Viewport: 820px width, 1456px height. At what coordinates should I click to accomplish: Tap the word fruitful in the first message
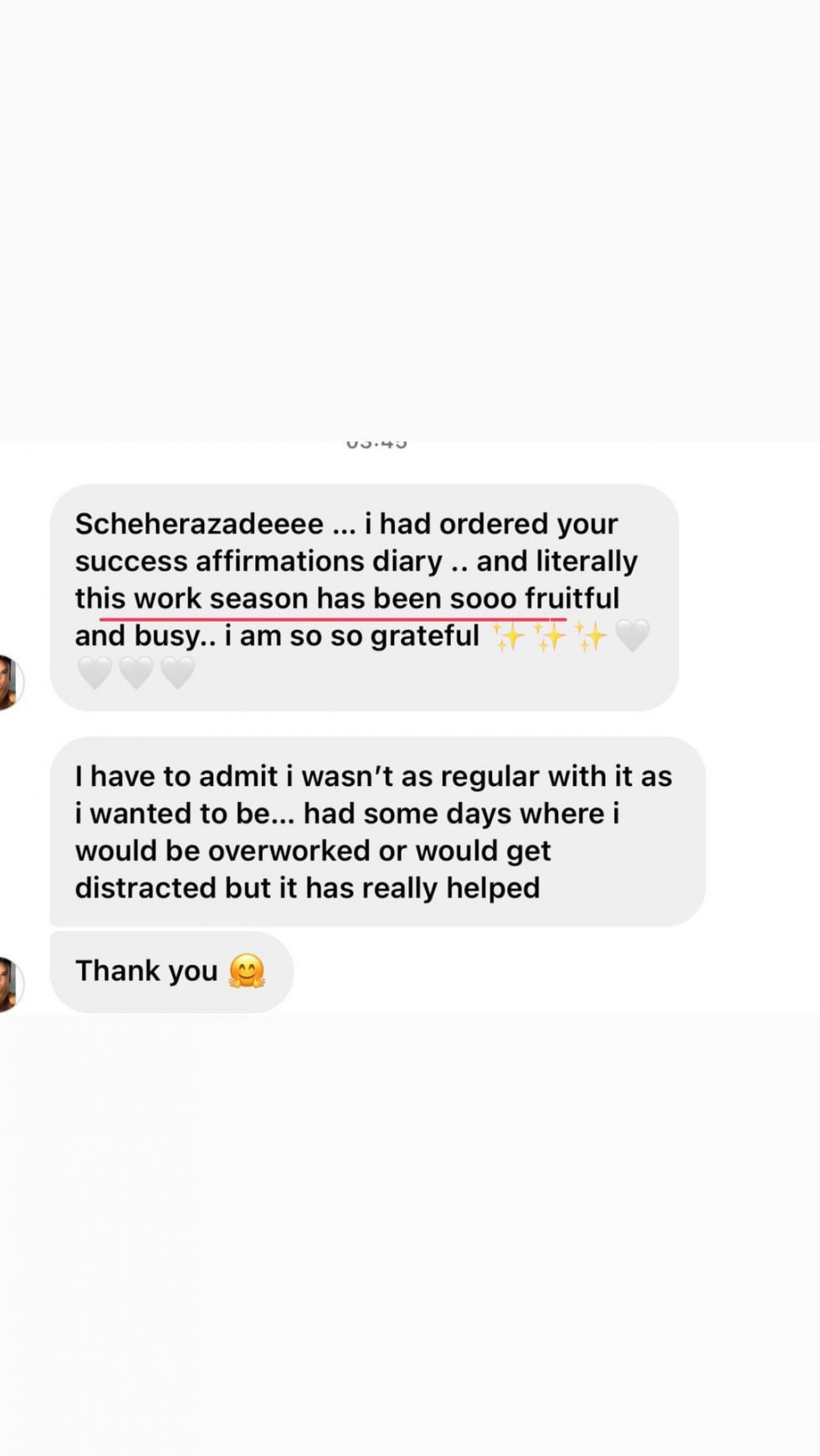pyautogui.click(x=572, y=599)
